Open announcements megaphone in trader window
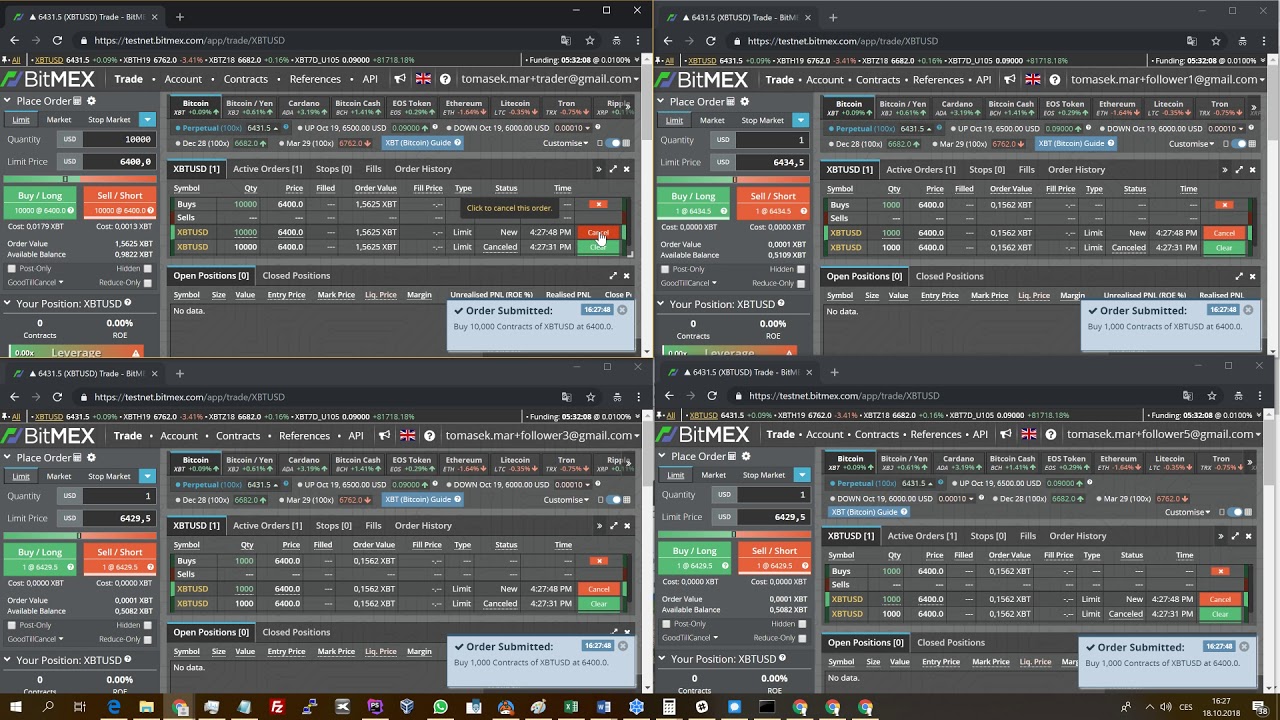The height and width of the screenshot is (720, 1280). point(400,79)
